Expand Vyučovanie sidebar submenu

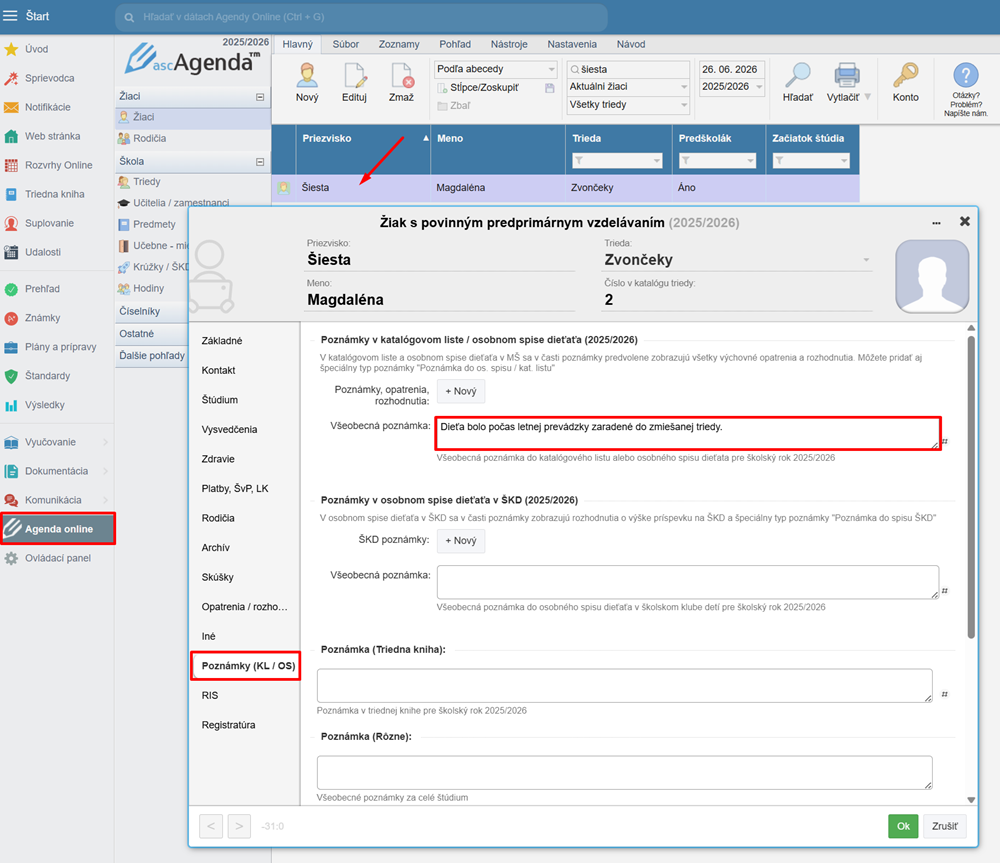tap(106, 442)
